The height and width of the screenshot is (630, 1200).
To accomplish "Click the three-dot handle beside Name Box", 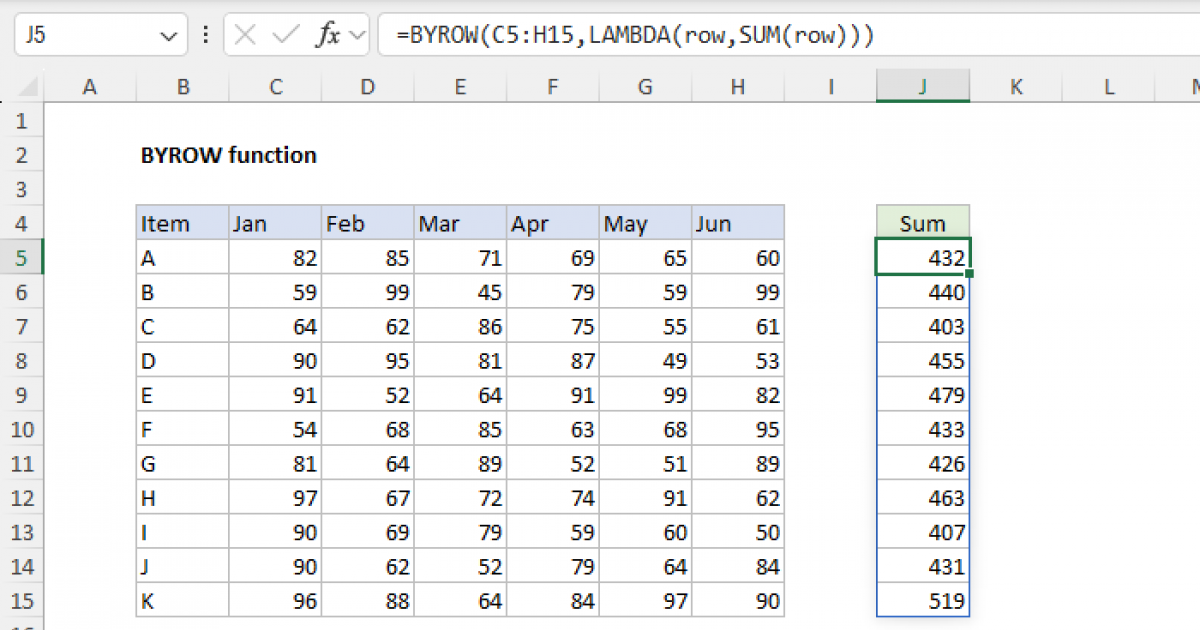I will click(206, 36).
